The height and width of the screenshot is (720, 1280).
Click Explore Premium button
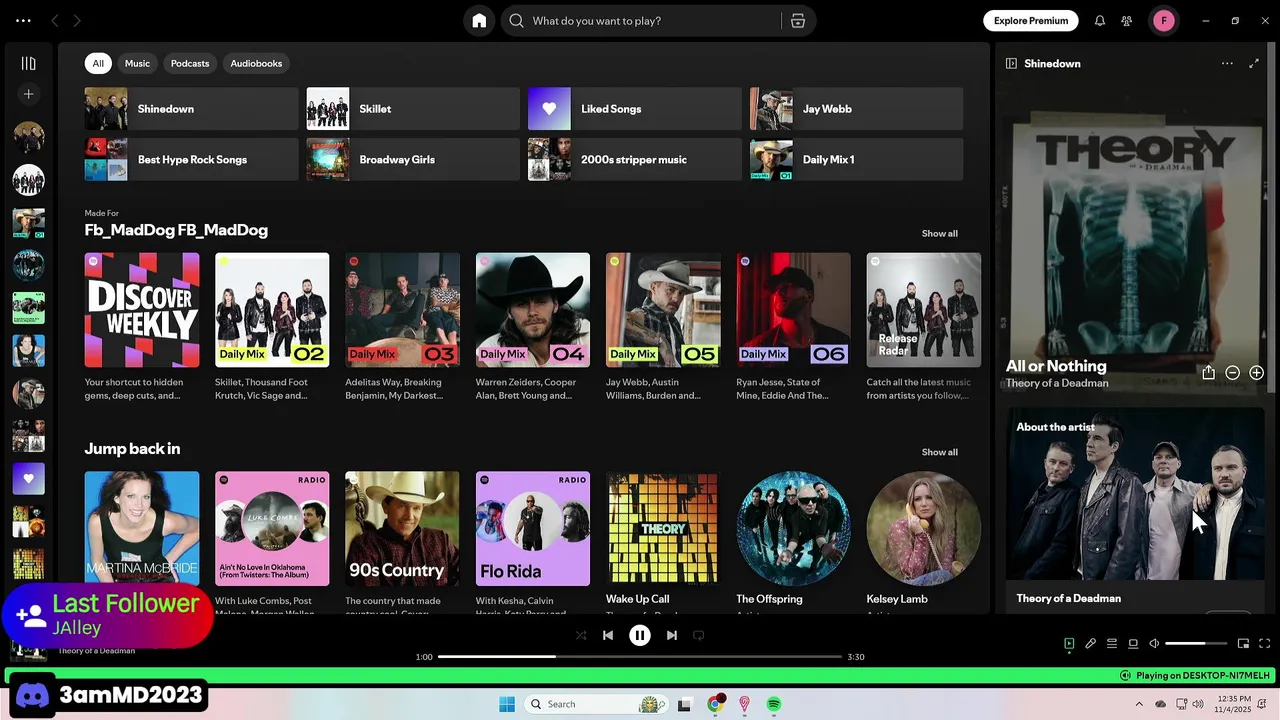point(1030,21)
